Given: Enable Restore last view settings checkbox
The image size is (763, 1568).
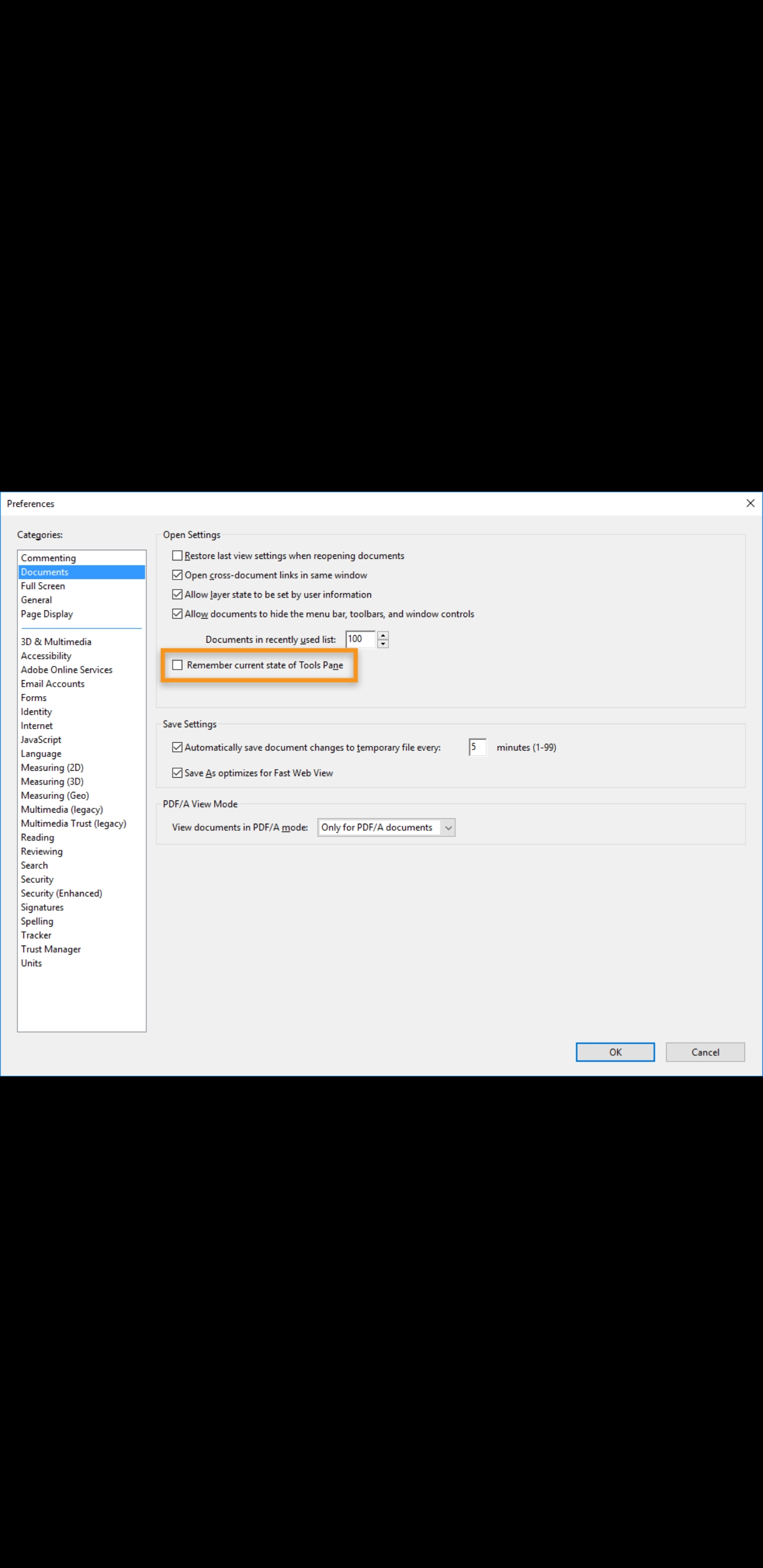Looking at the screenshot, I should coord(177,555).
